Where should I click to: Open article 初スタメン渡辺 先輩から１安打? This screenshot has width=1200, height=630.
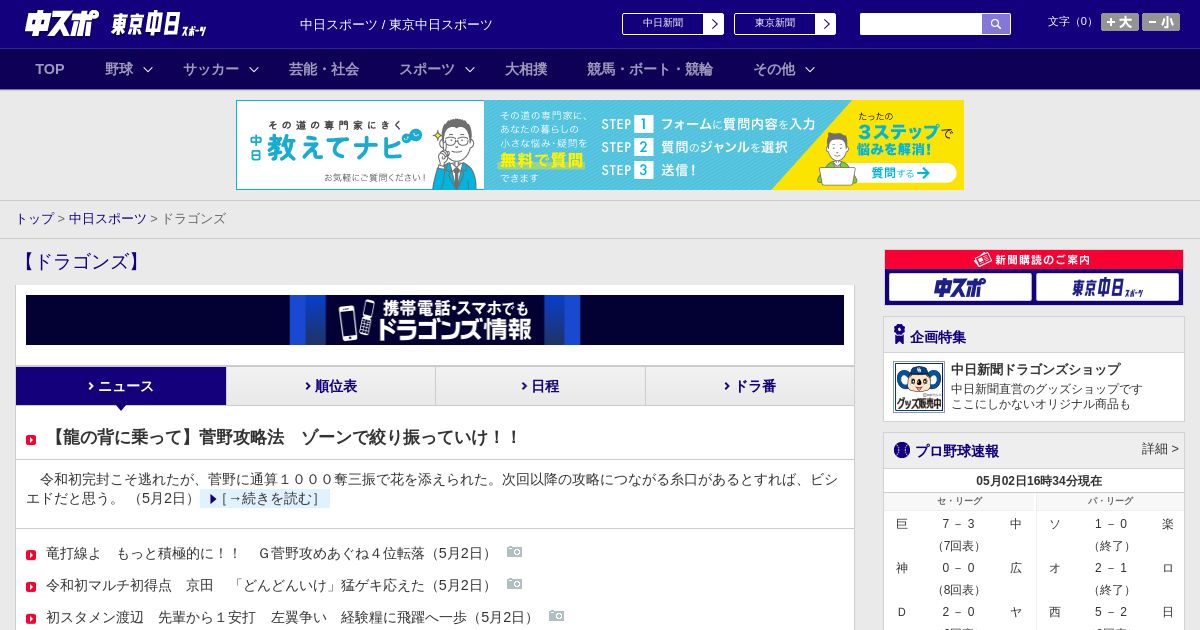point(292,617)
